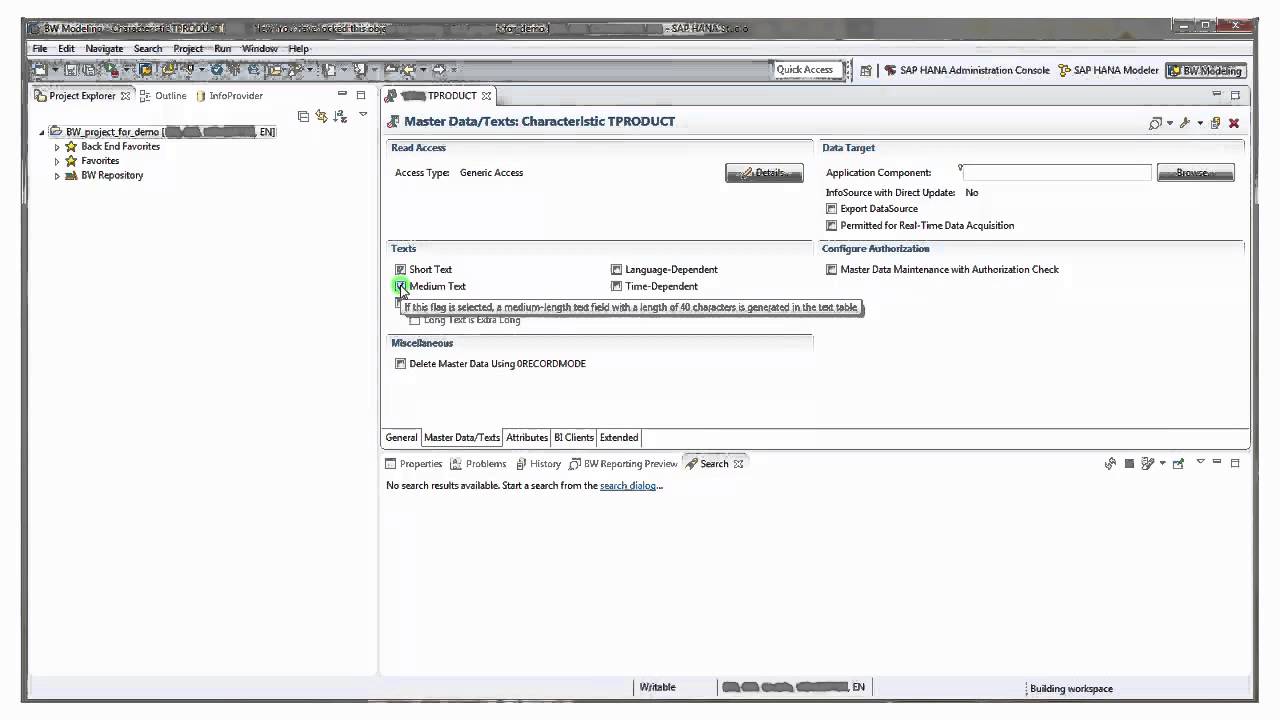Click Run Search Again icon in Search view

tap(1110, 463)
